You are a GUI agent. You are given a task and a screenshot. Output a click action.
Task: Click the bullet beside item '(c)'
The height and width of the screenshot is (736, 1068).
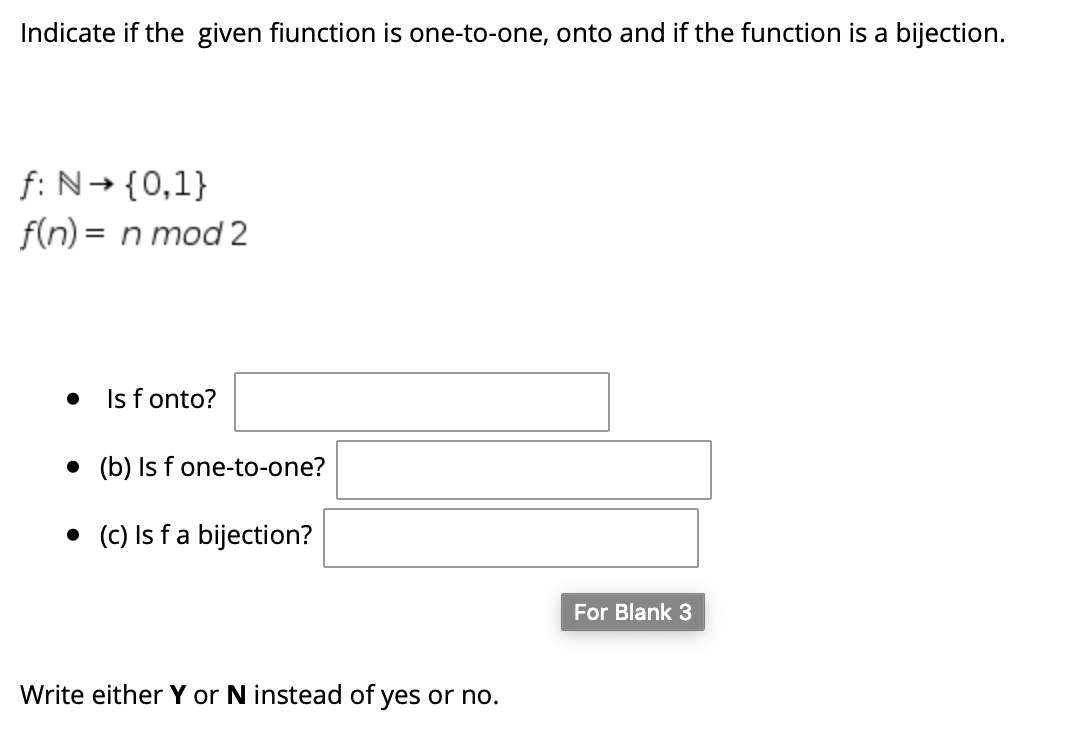click(x=72, y=535)
